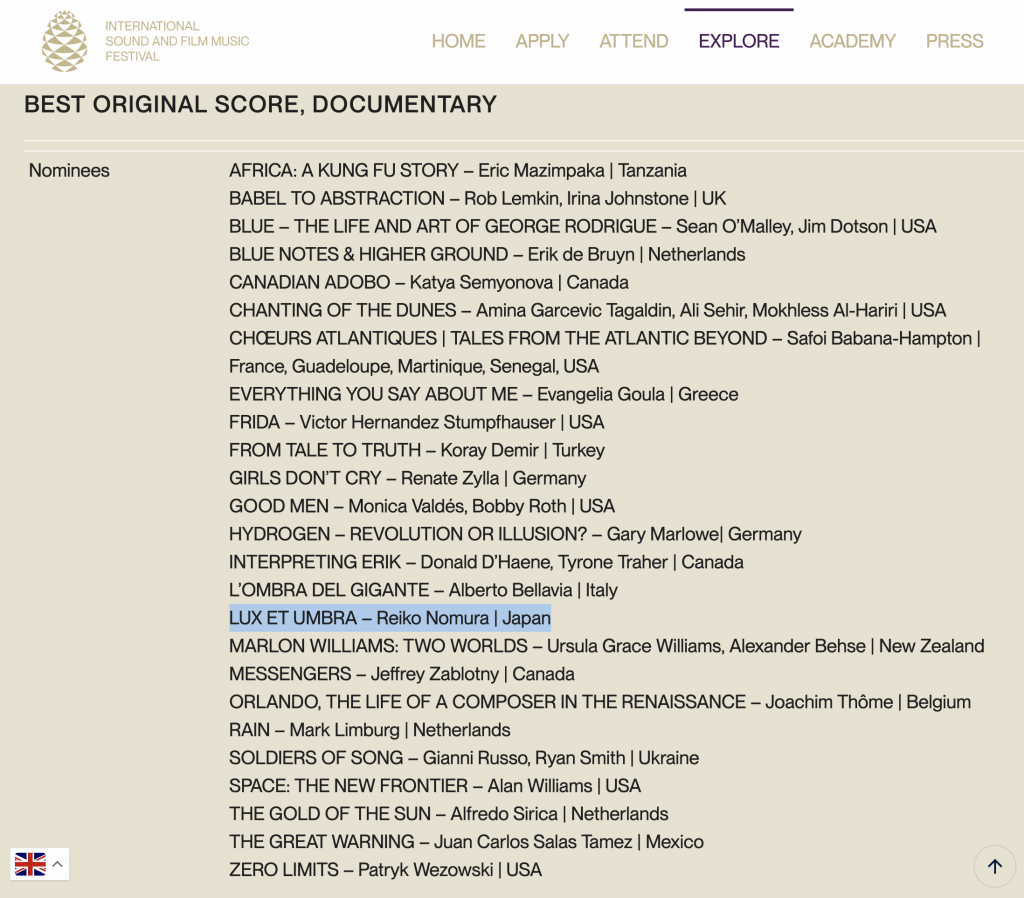Click the FRIDA nominee entry
This screenshot has height=898, width=1024.
[416, 422]
